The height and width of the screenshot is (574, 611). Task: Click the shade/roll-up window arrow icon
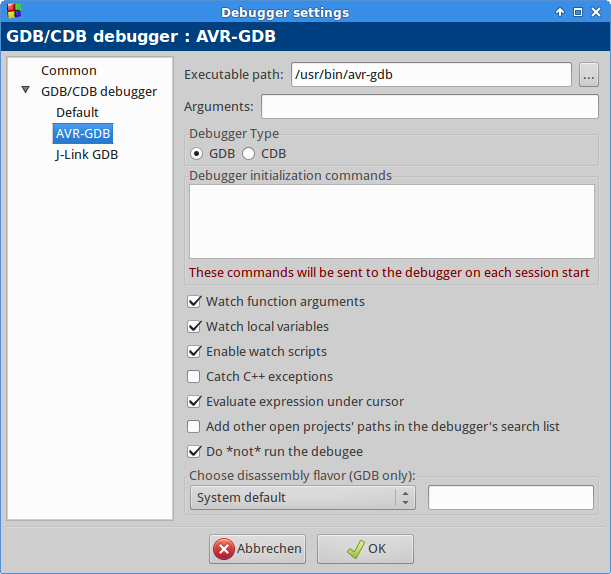pyautogui.click(x=560, y=12)
